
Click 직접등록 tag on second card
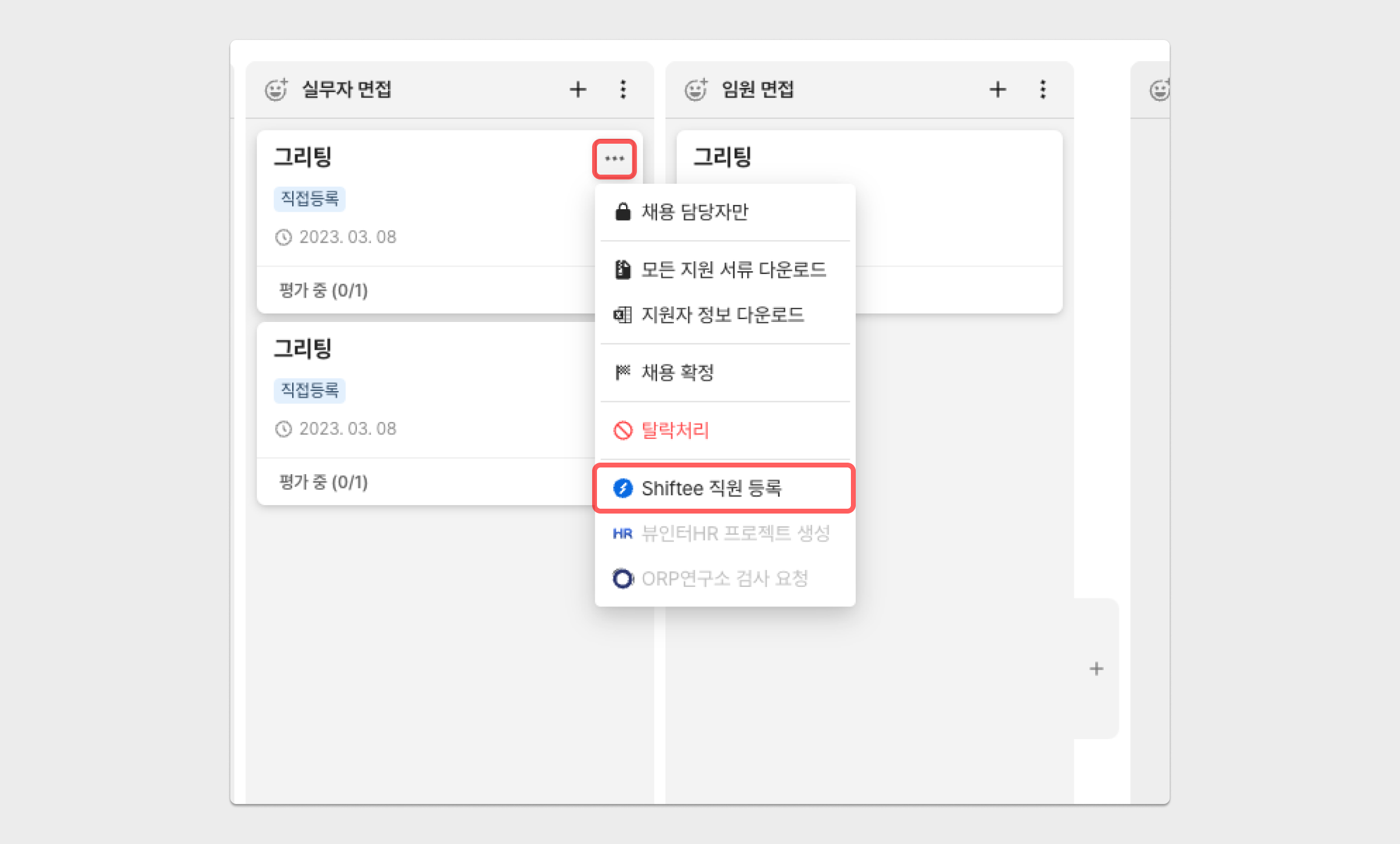coord(310,390)
